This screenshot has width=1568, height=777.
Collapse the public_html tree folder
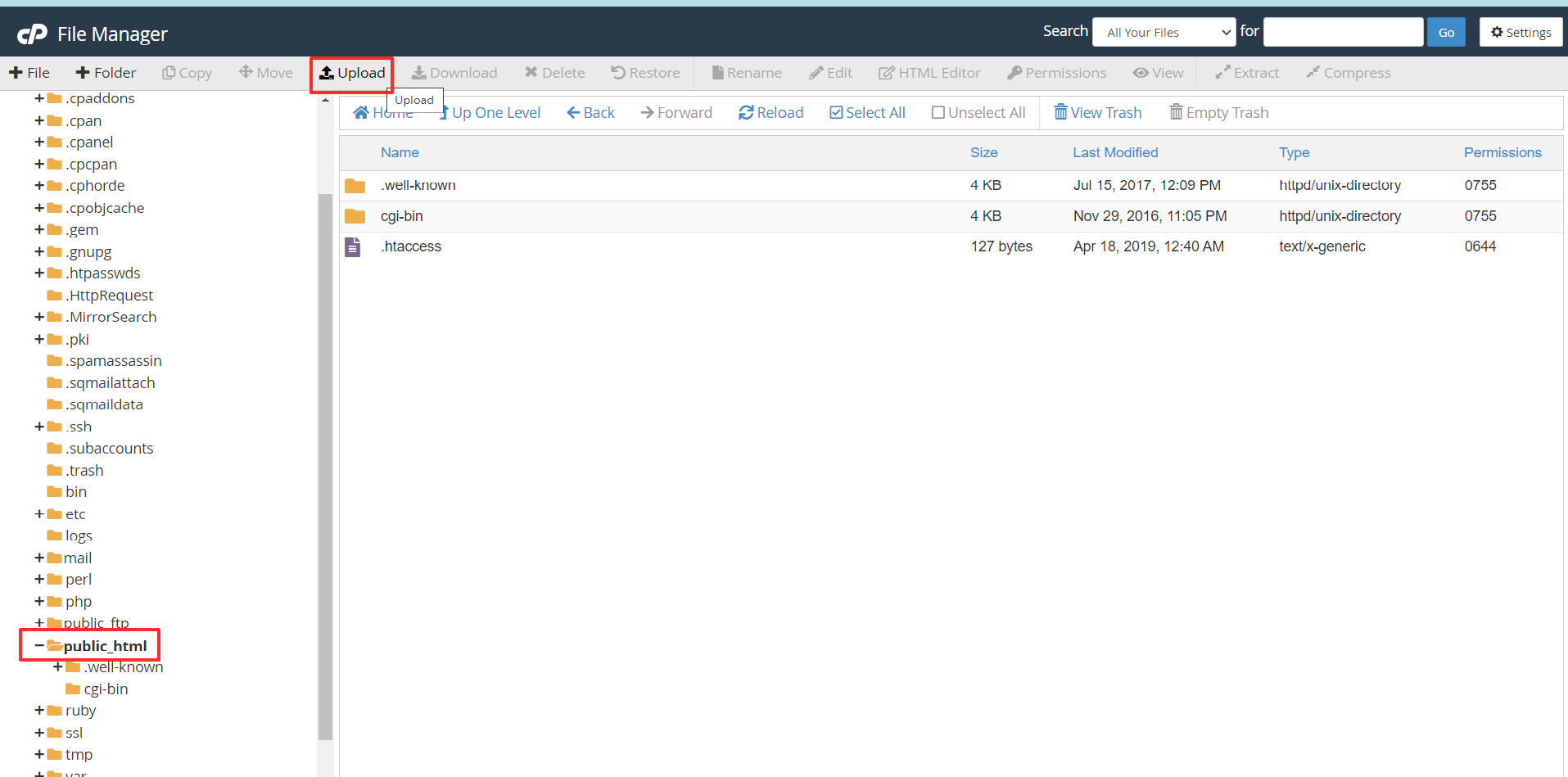[x=38, y=646]
